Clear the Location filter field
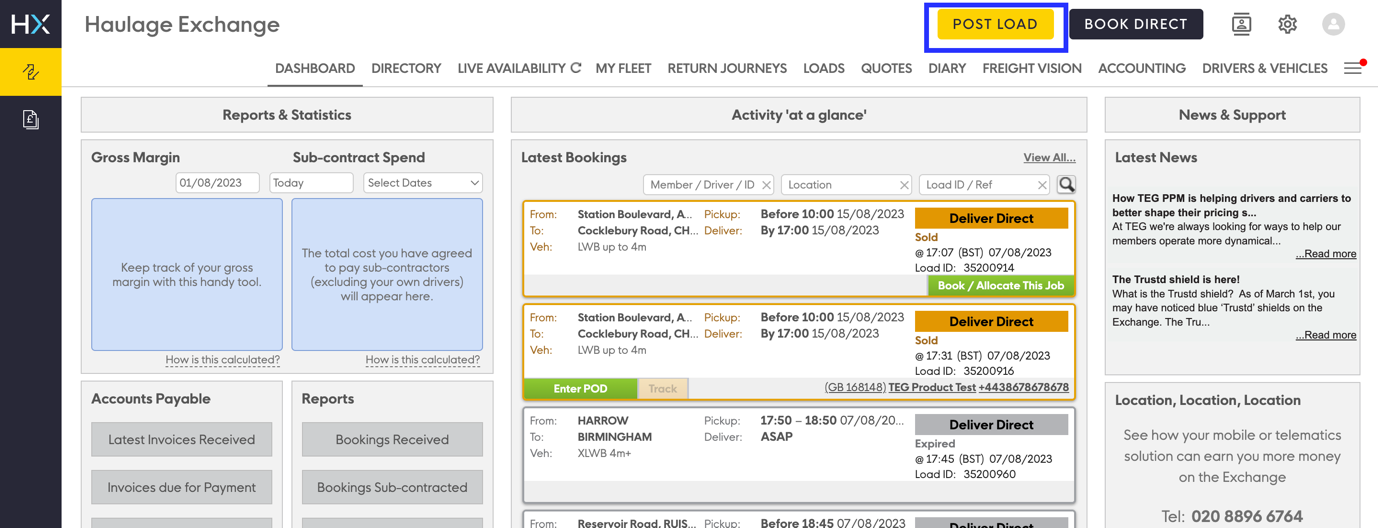The image size is (1378, 528). coord(904,185)
